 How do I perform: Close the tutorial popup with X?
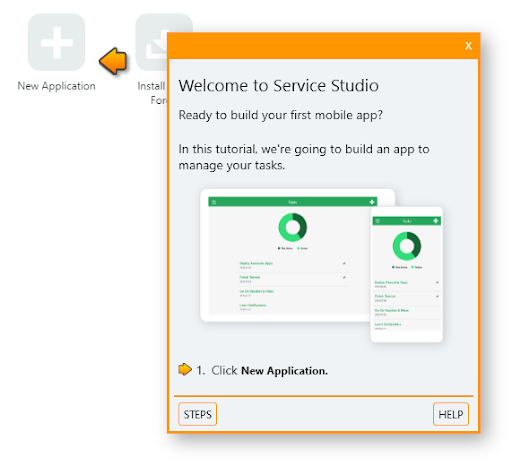coord(468,46)
